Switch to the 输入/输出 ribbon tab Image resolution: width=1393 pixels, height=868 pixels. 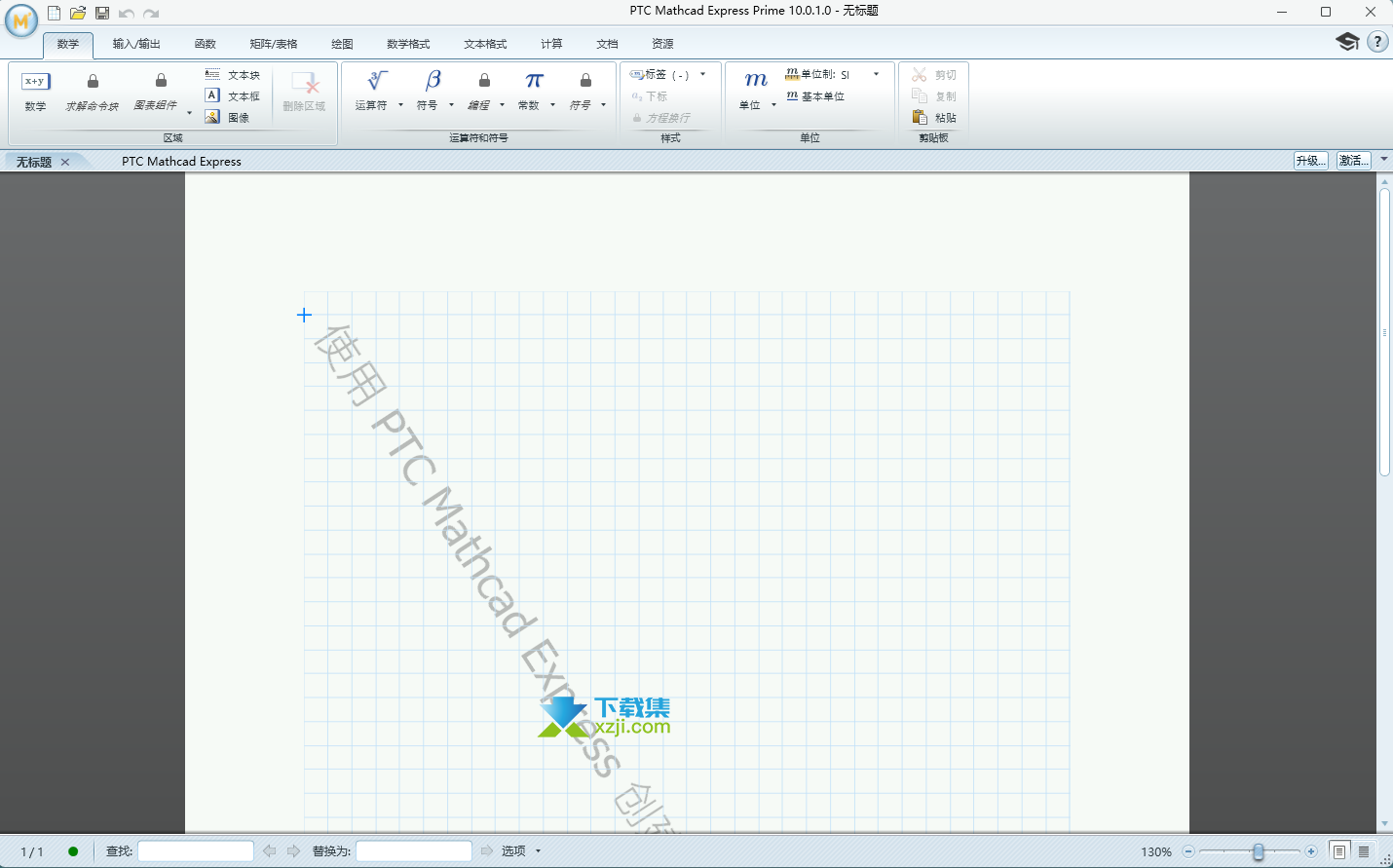click(136, 44)
